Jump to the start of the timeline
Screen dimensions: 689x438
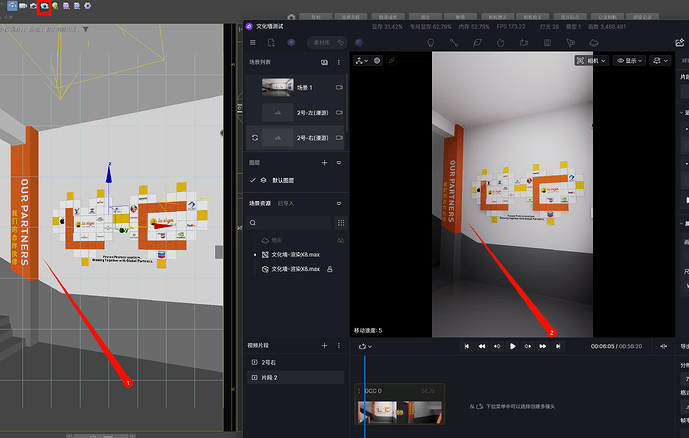(467, 346)
